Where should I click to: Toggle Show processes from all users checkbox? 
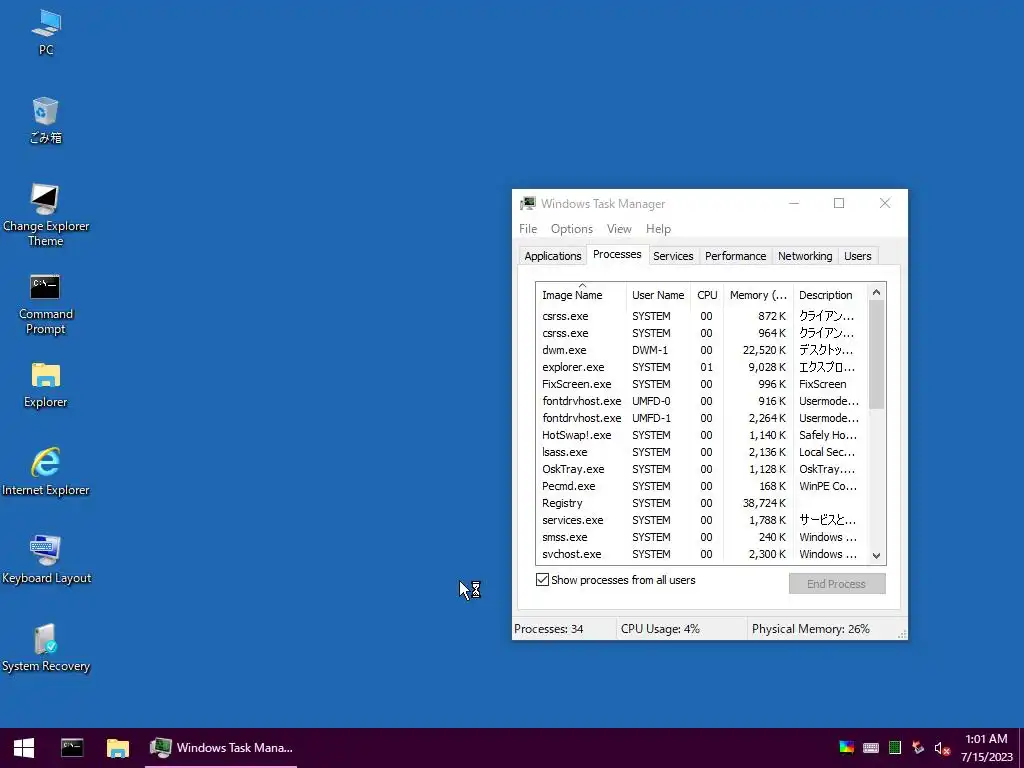(542, 580)
